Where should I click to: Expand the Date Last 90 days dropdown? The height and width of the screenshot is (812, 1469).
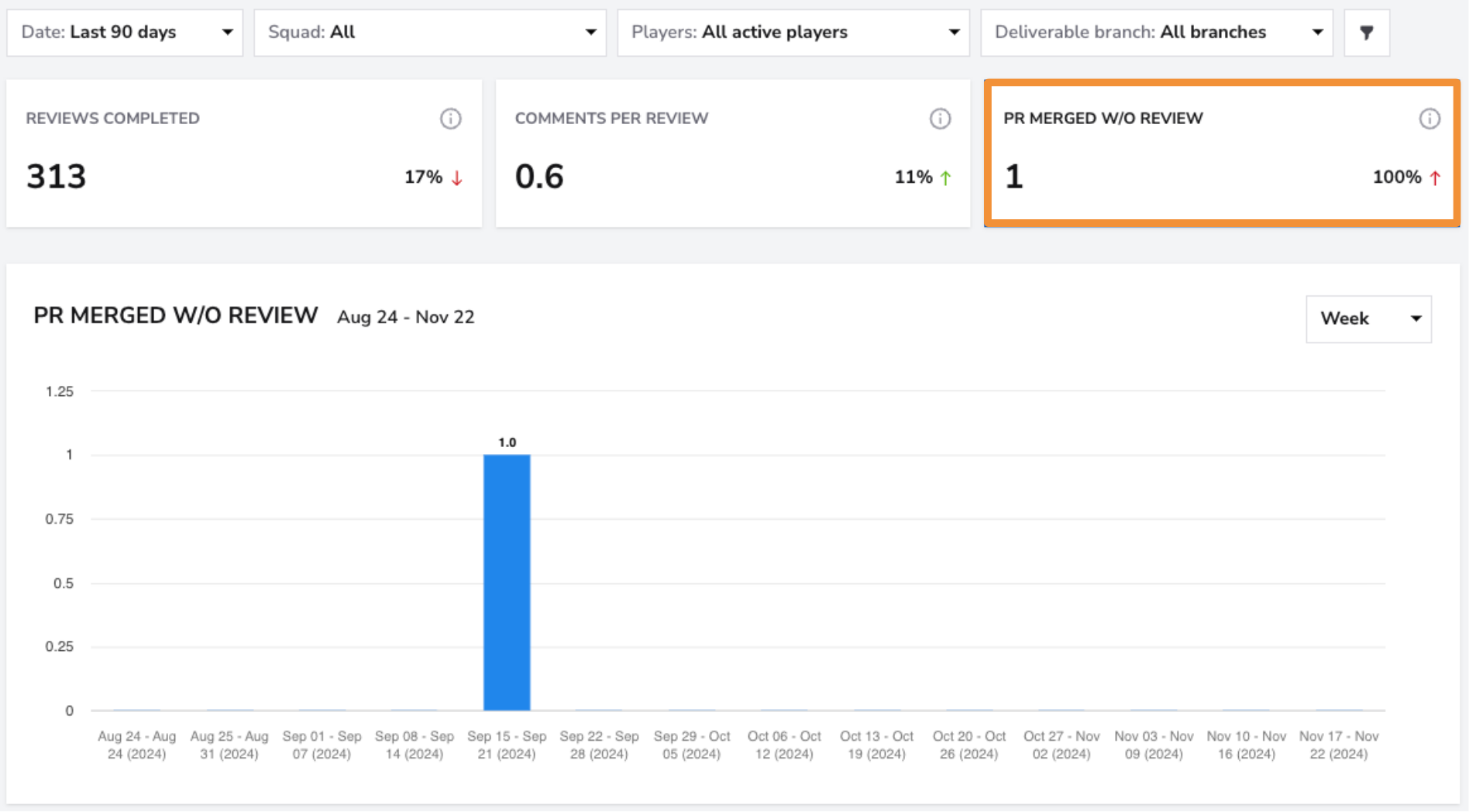[x=125, y=33]
